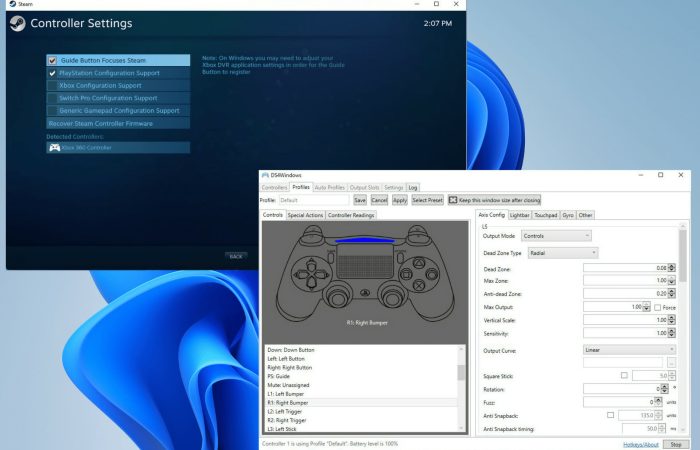
Task: Switch to the Auto Profiles tab
Action: pyautogui.click(x=329, y=188)
